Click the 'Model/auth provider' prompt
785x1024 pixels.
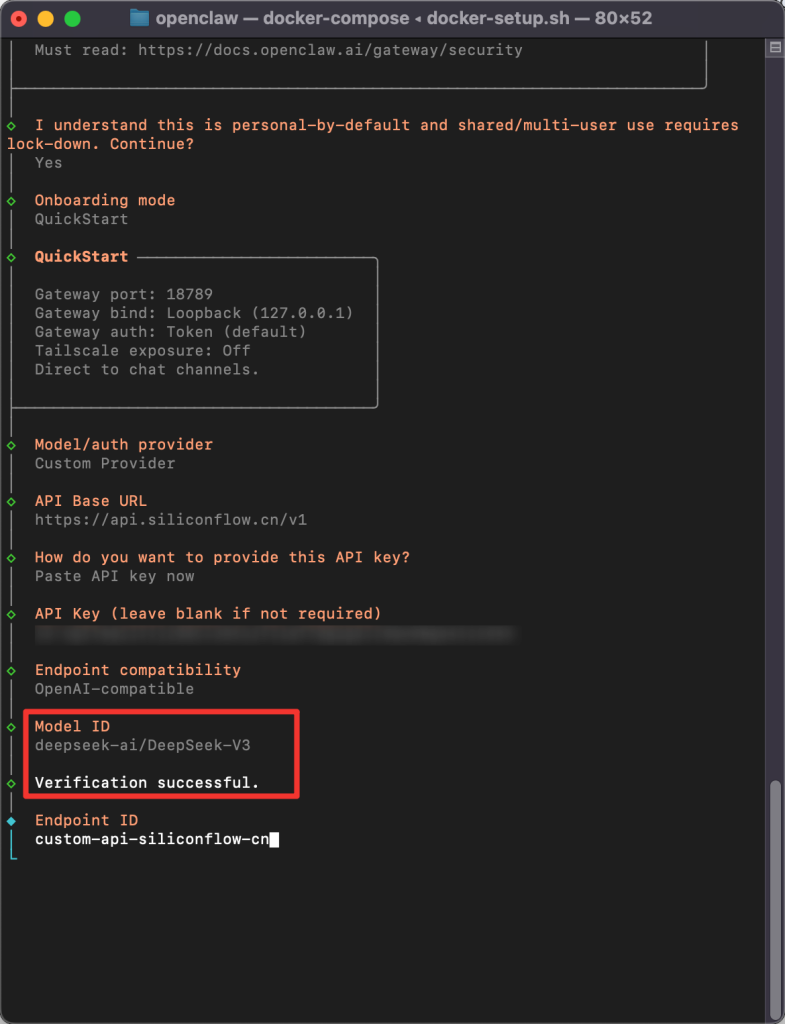pyautogui.click(x=123, y=445)
